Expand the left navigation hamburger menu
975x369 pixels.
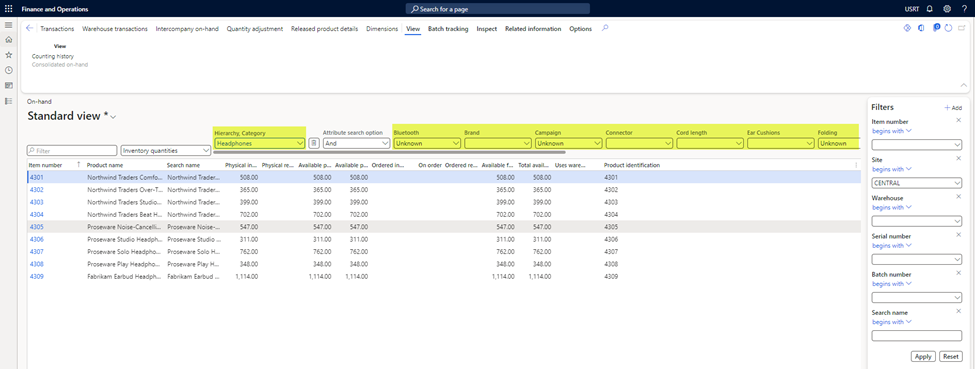[x=9, y=25]
